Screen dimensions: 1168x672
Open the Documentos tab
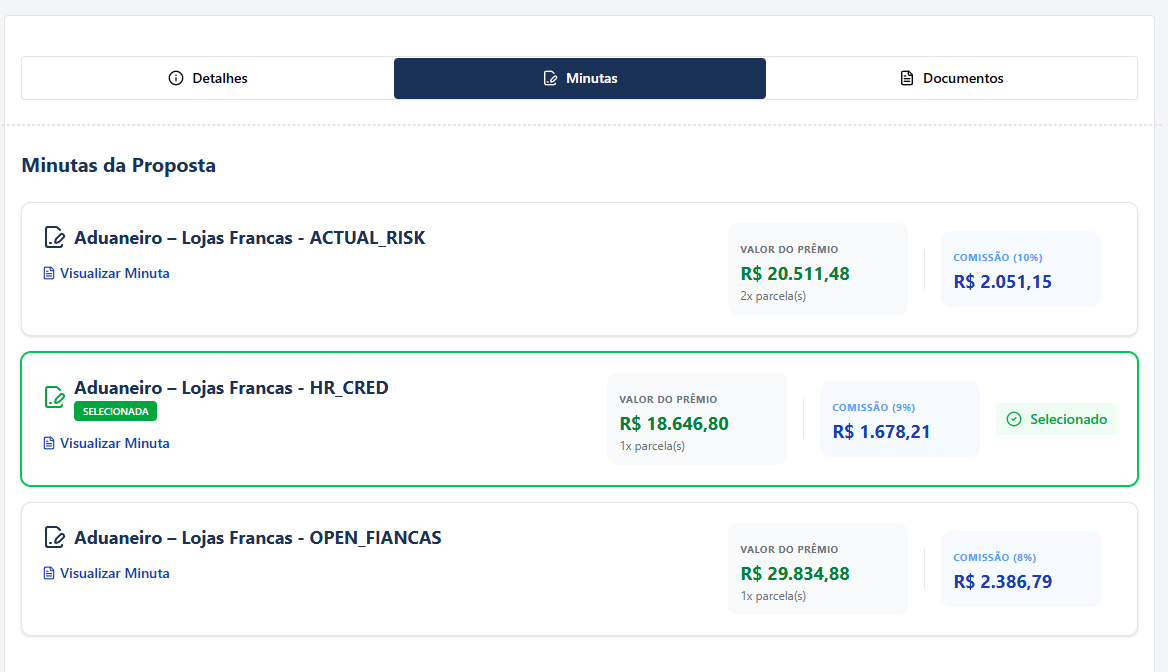(951, 78)
